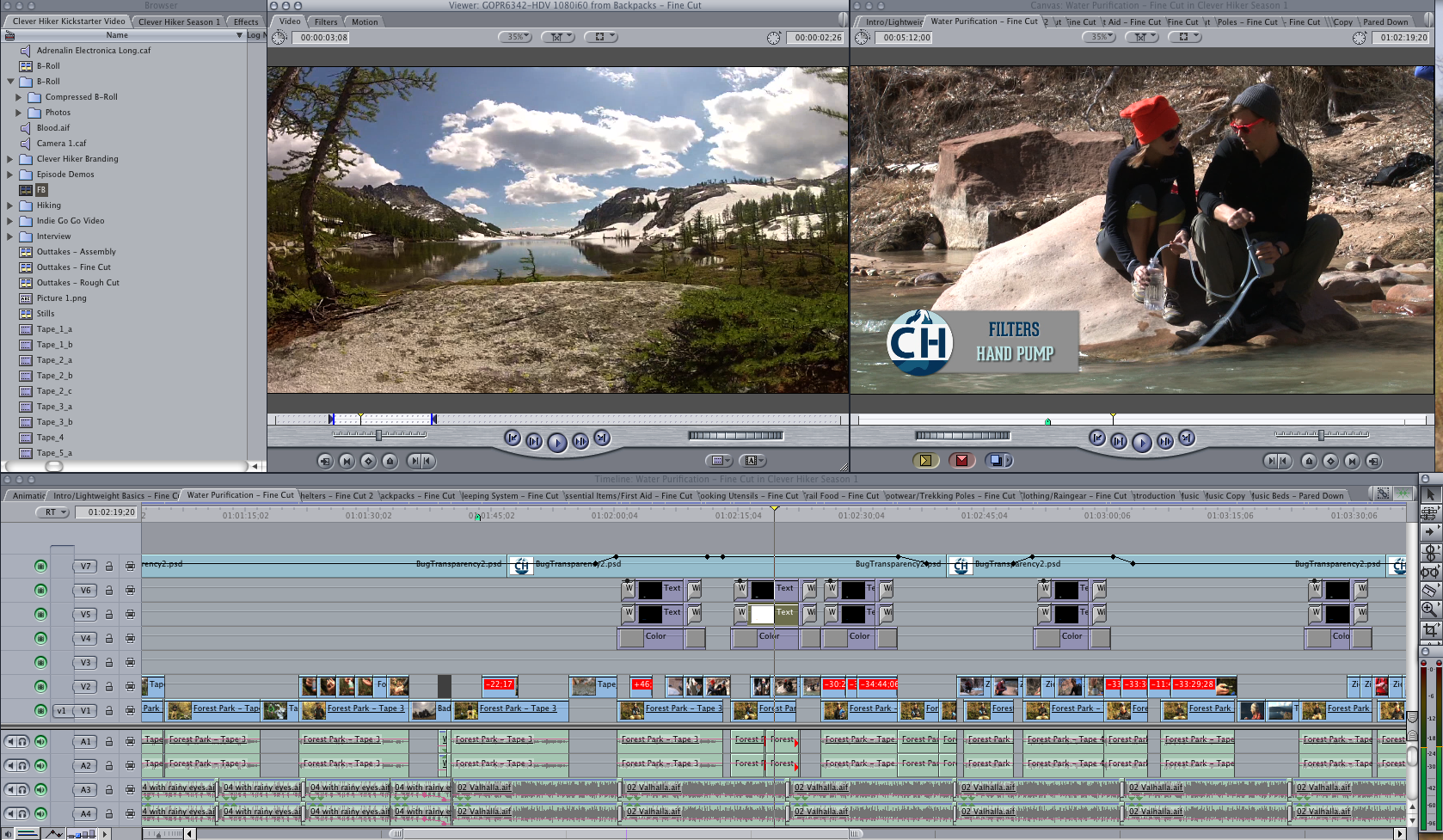
Task: Open the RT real-time dropdown
Action: [x=53, y=512]
